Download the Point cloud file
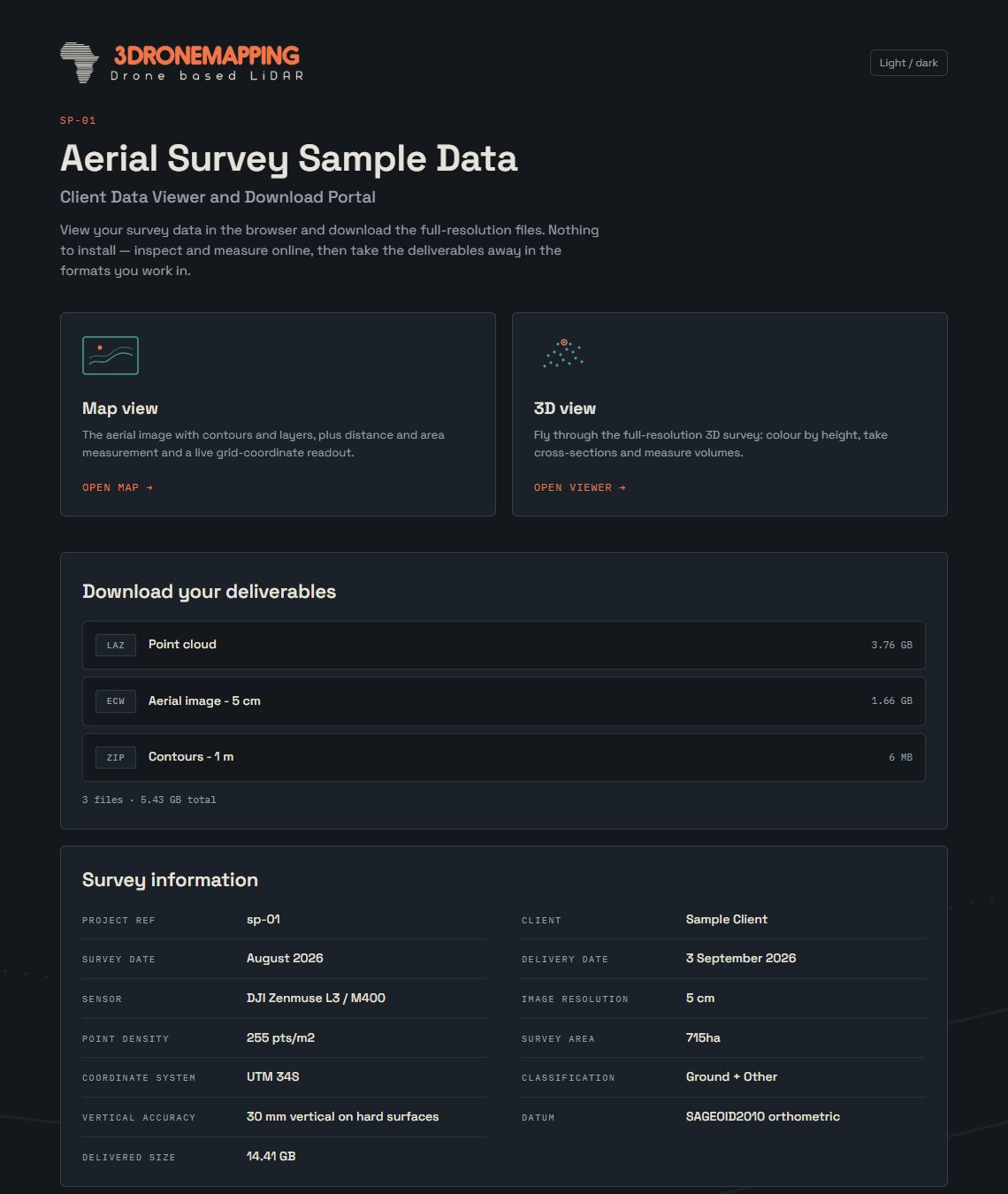Image resolution: width=1008 pixels, height=1194 pixels. pyautogui.click(x=504, y=645)
